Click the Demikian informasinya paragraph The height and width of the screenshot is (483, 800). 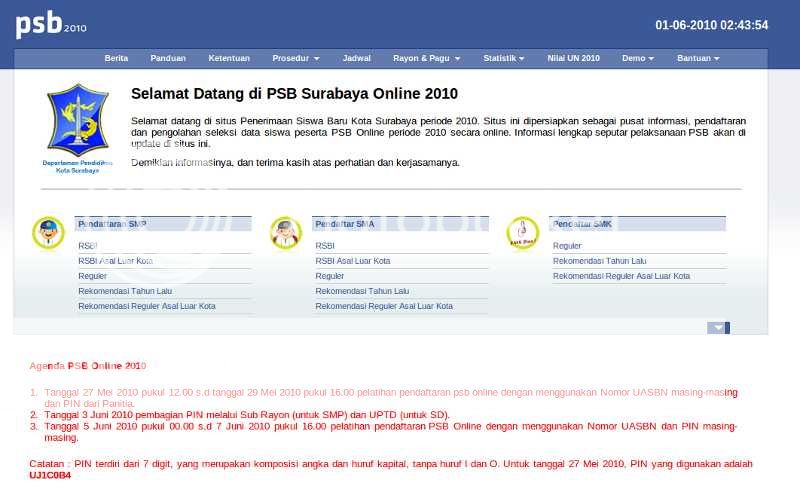(295, 163)
